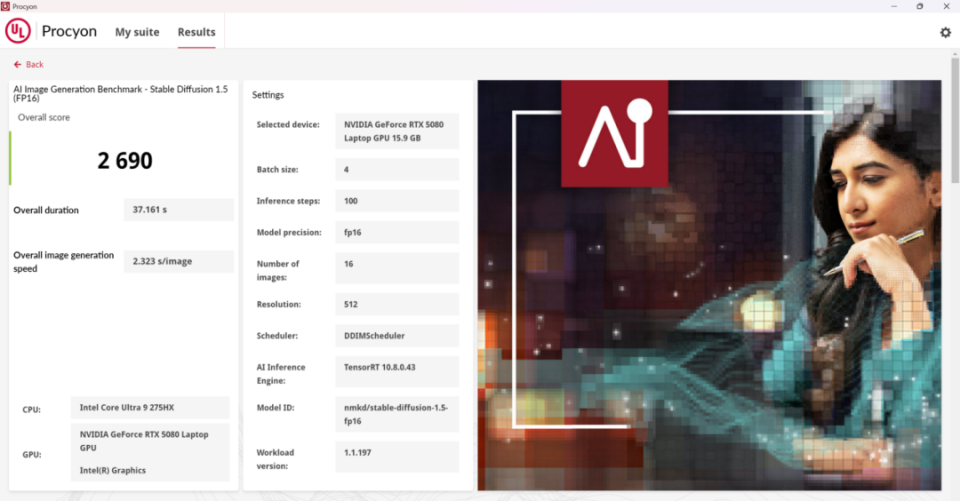
Task: Click the Procyon title bar app icon
Action: (x=5, y=6)
